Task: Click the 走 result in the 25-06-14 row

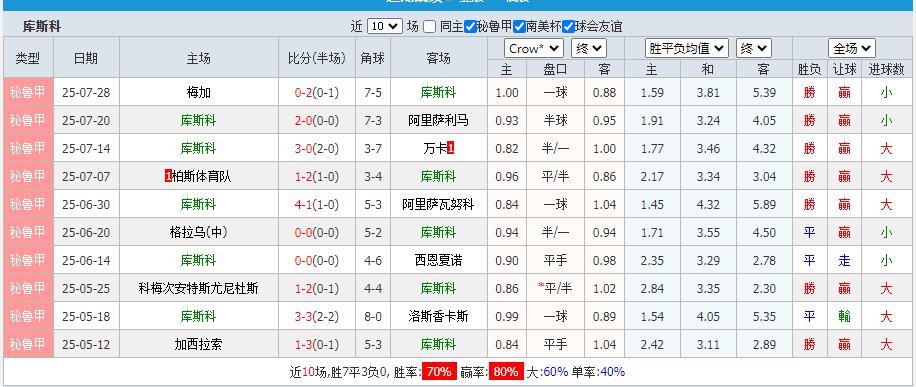Action: point(844,261)
